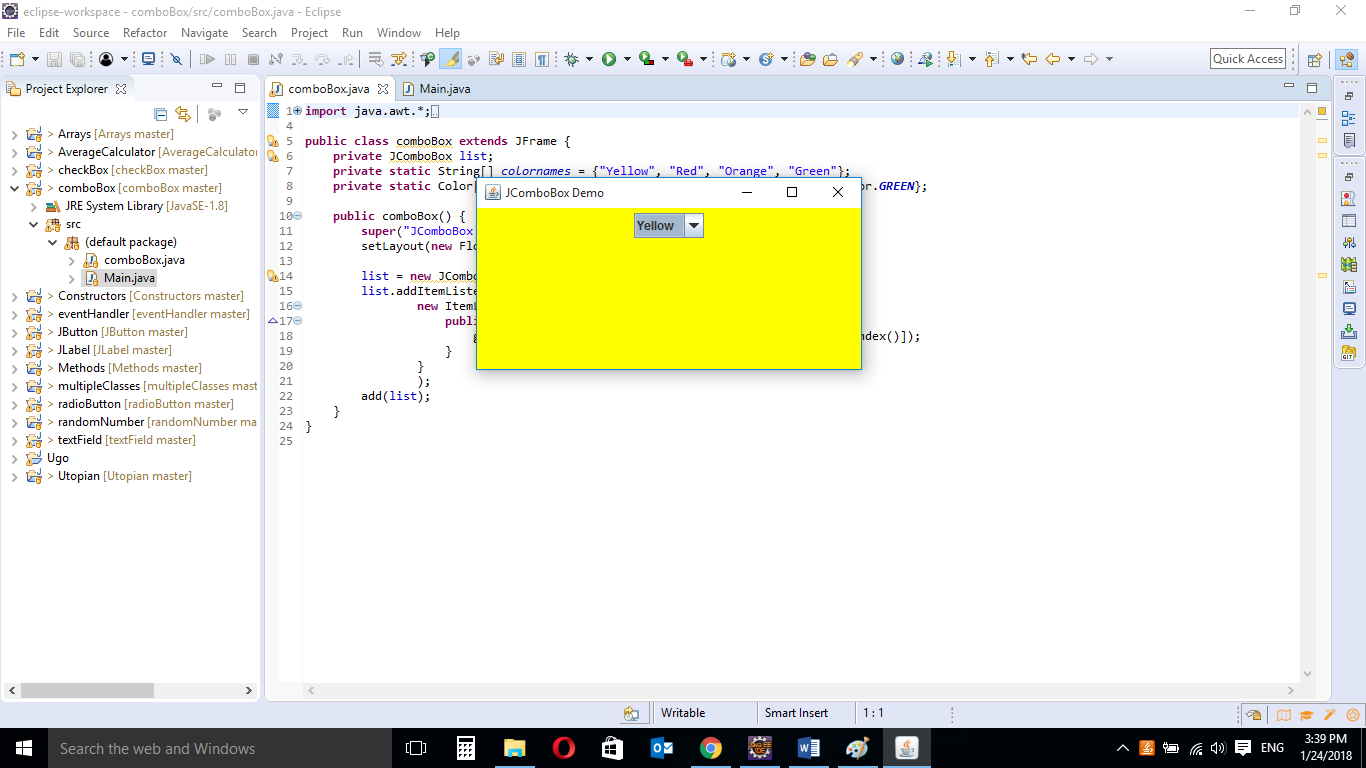Toggle Link with Editor in Project Explorer
The width and height of the screenshot is (1366, 768).
tap(182, 114)
